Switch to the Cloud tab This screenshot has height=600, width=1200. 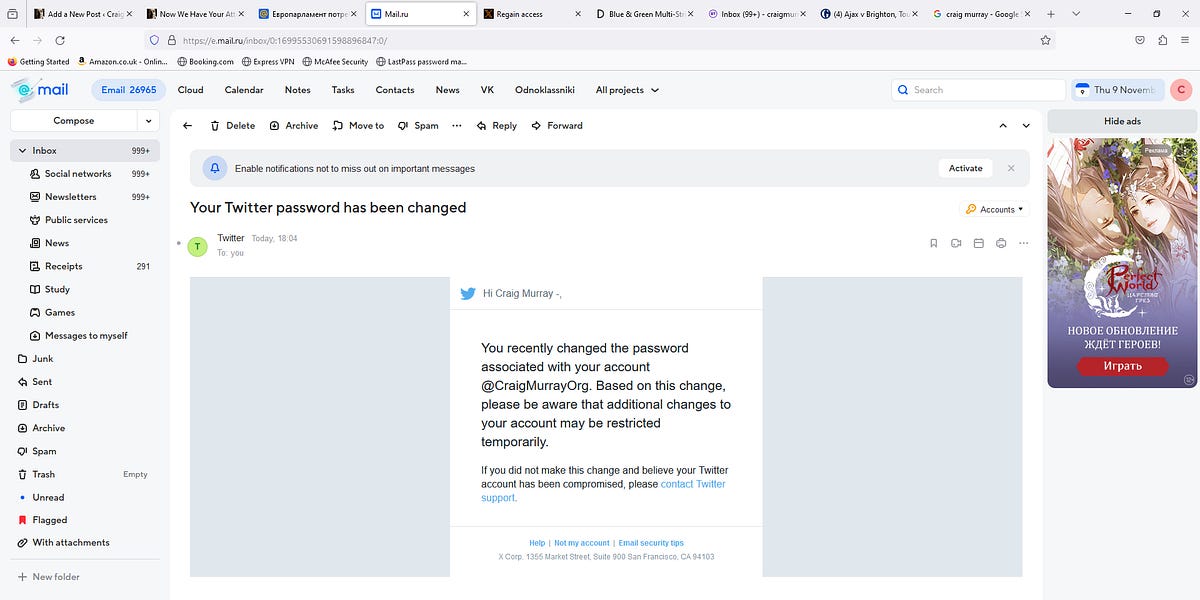pos(190,90)
